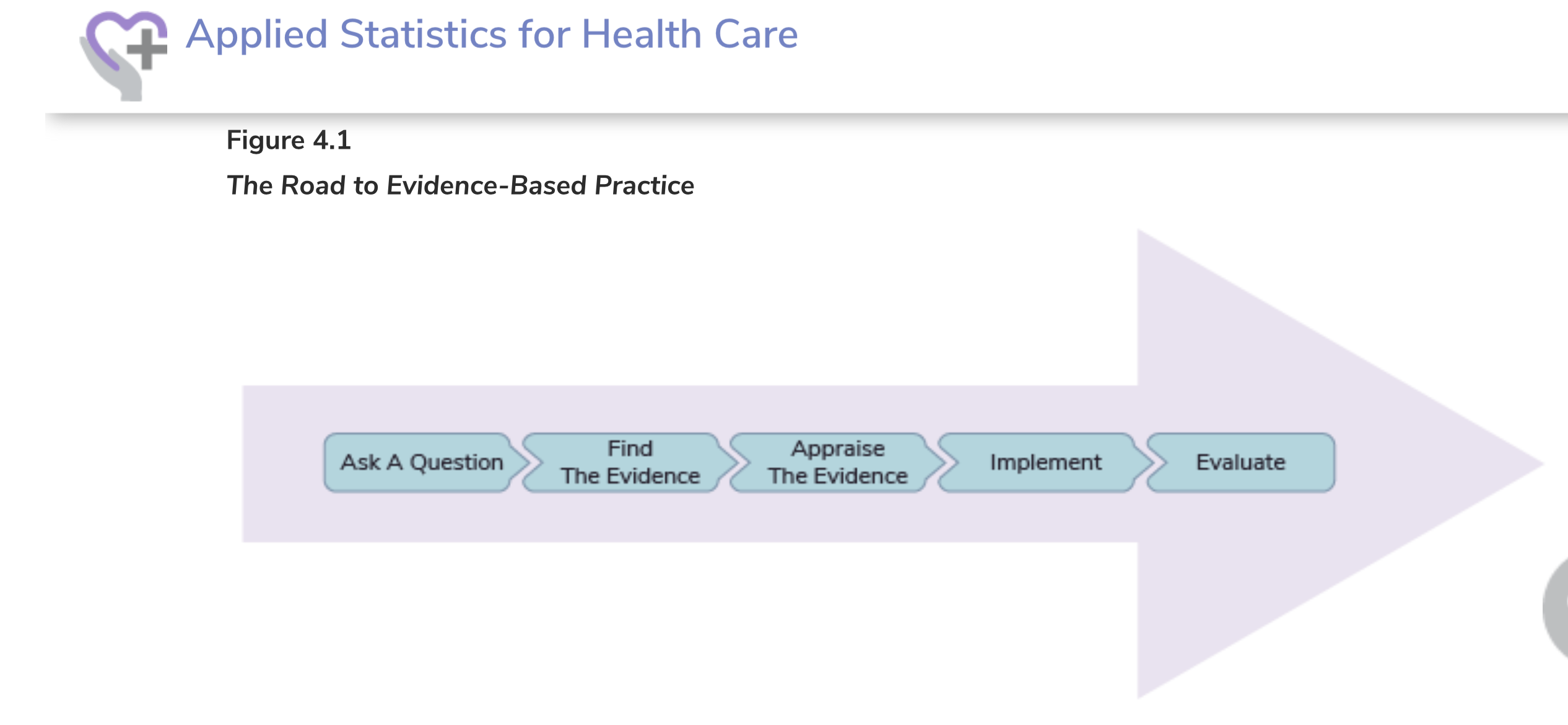Select the Ask A Question step

coord(422,462)
